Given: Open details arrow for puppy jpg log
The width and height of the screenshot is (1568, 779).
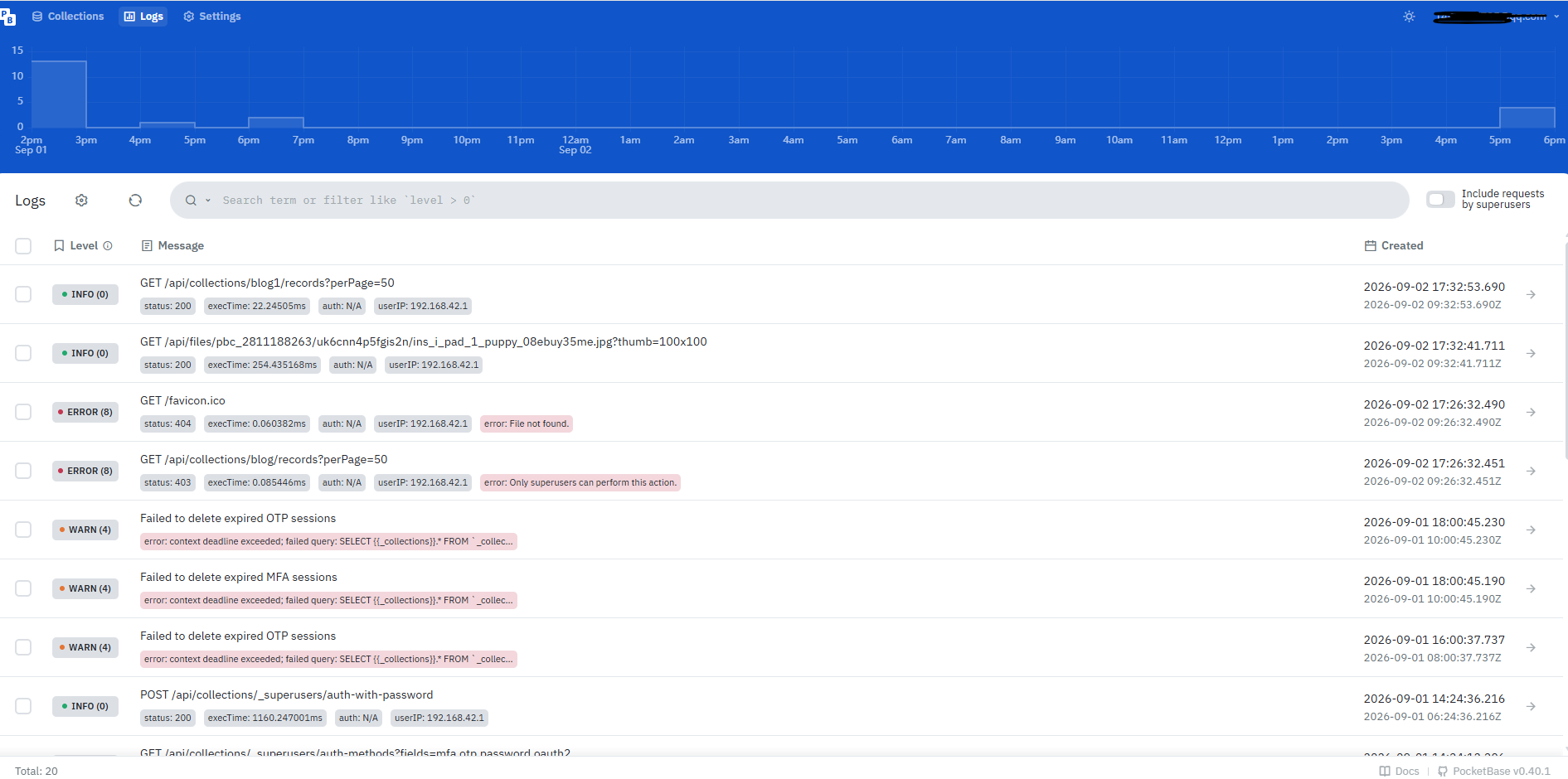Looking at the screenshot, I should point(1531,354).
